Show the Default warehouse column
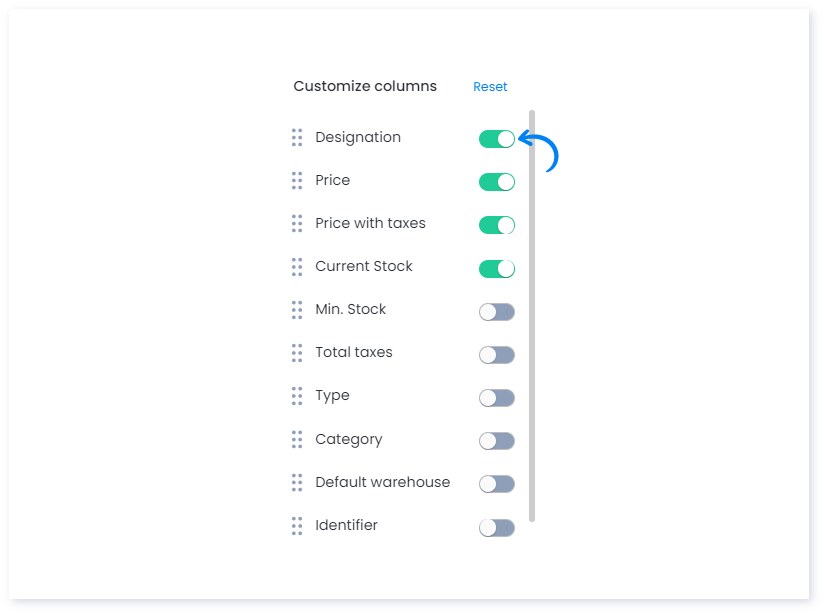The image size is (824, 614). (497, 483)
